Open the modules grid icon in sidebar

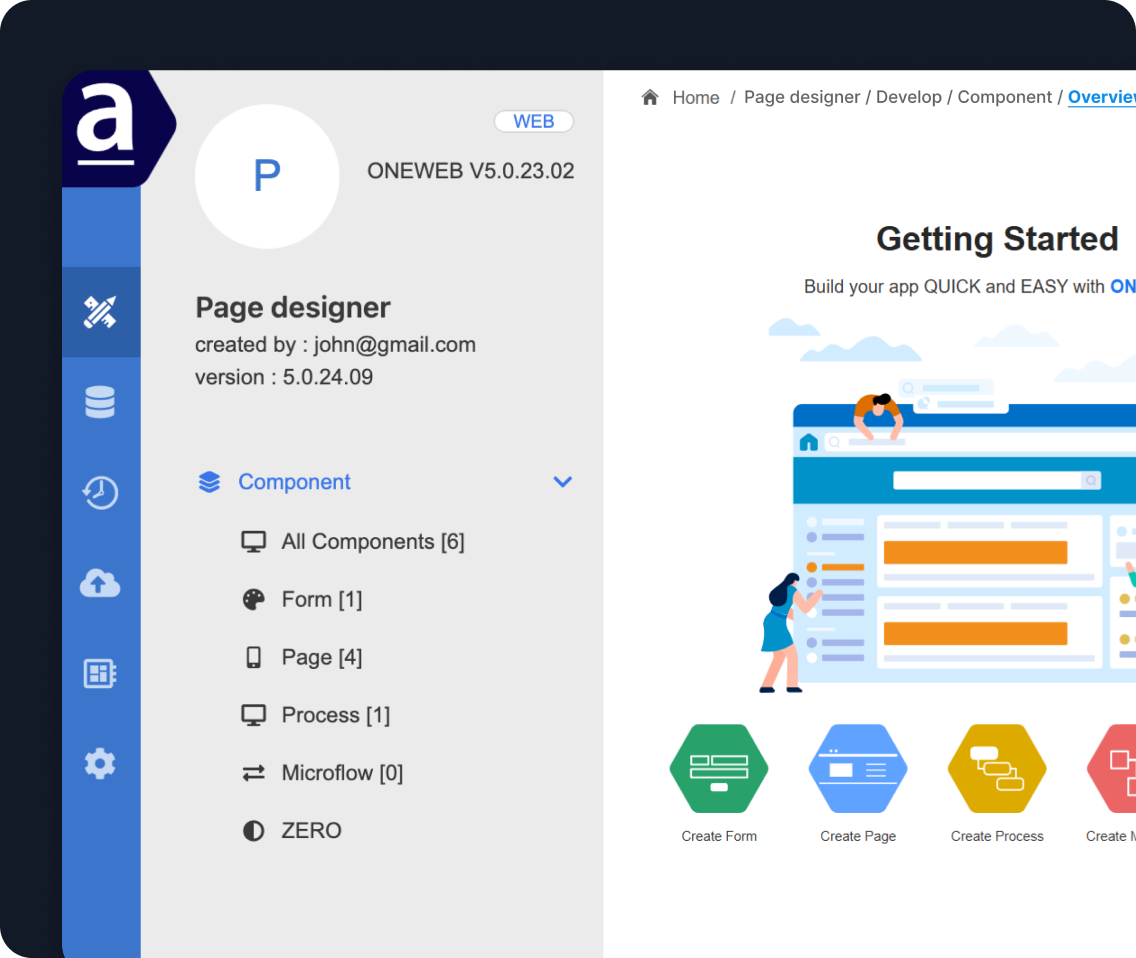point(100,673)
